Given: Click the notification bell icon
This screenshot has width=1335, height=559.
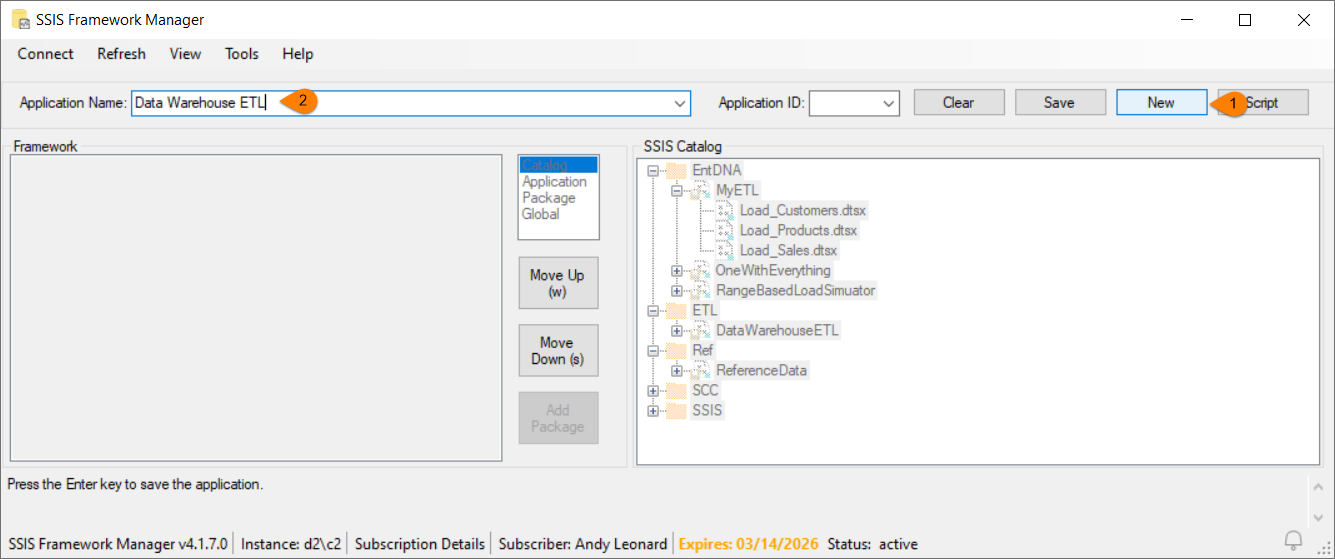Looking at the screenshot, I should point(1295,542).
